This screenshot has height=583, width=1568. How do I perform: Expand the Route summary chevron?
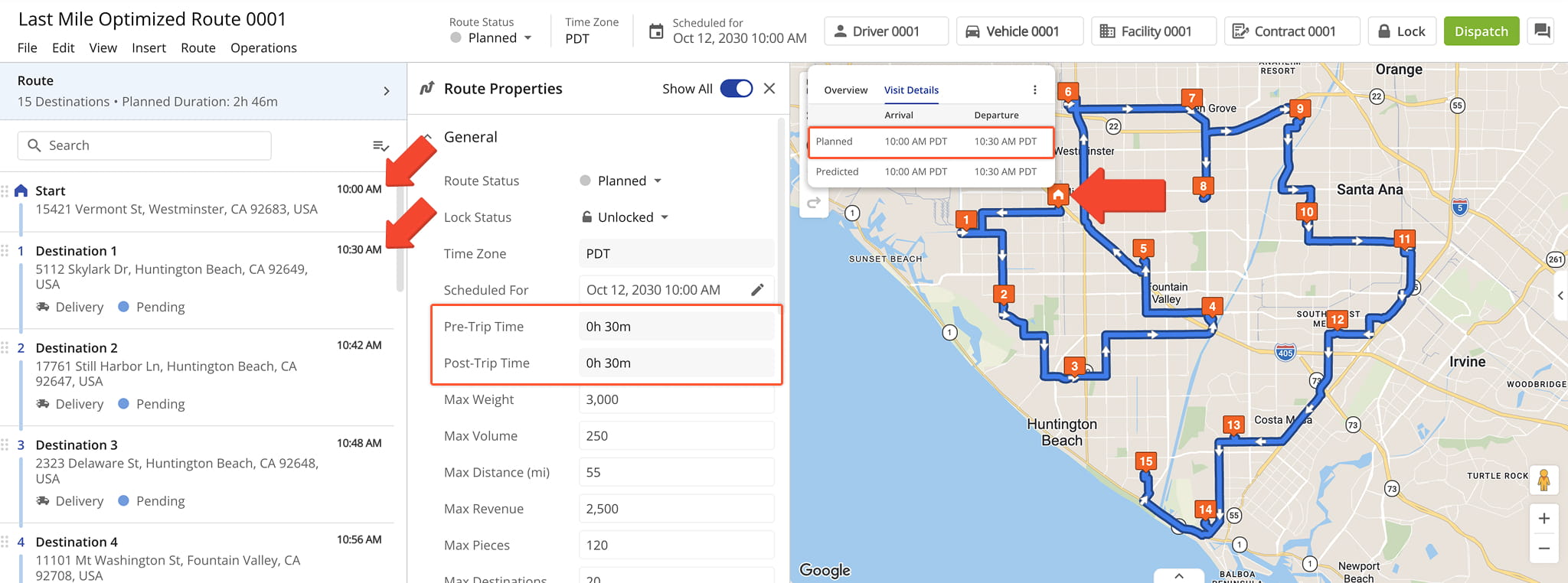click(386, 91)
